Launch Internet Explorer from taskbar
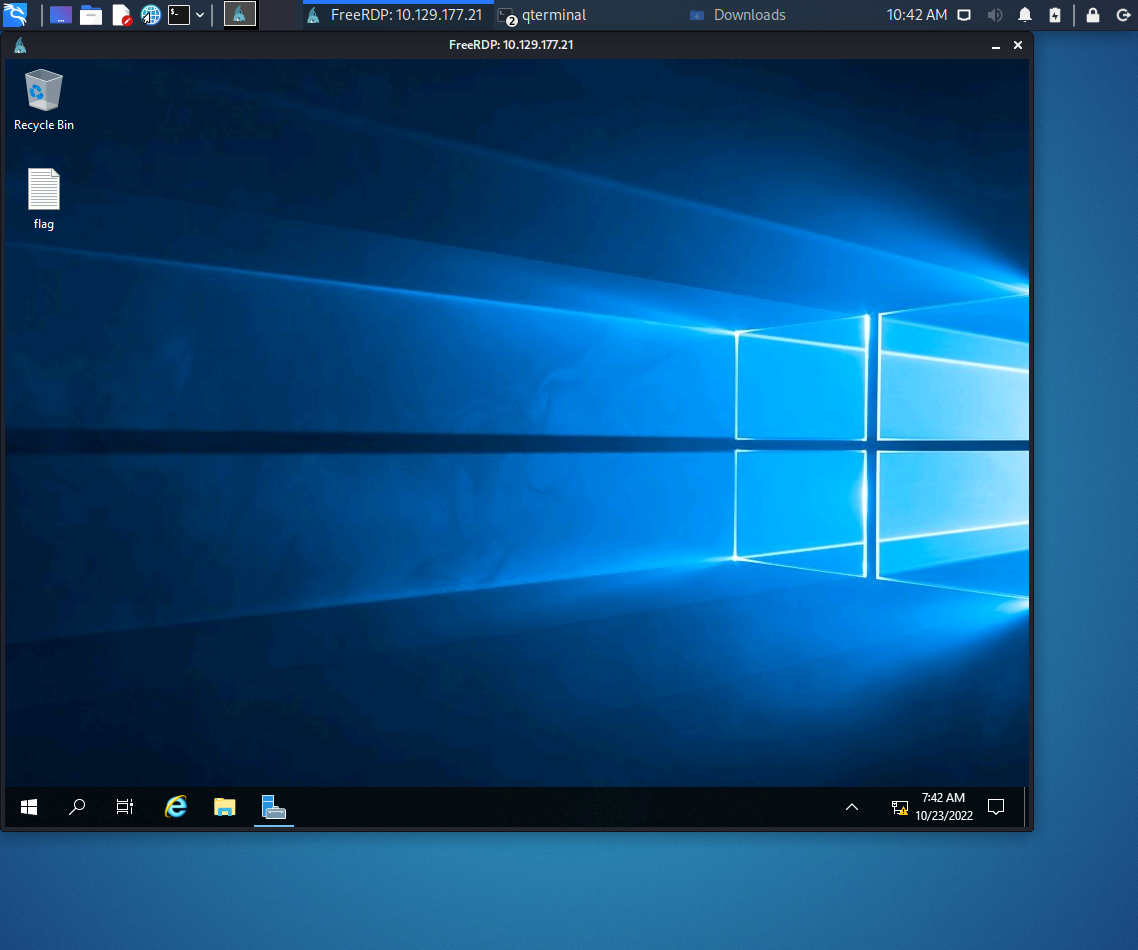This screenshot has height=950, width=1138. point(176,807)
